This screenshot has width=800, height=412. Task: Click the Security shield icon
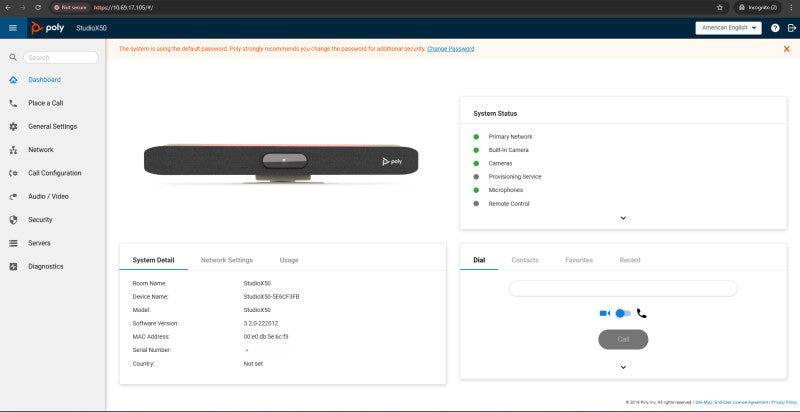point(13,220)
